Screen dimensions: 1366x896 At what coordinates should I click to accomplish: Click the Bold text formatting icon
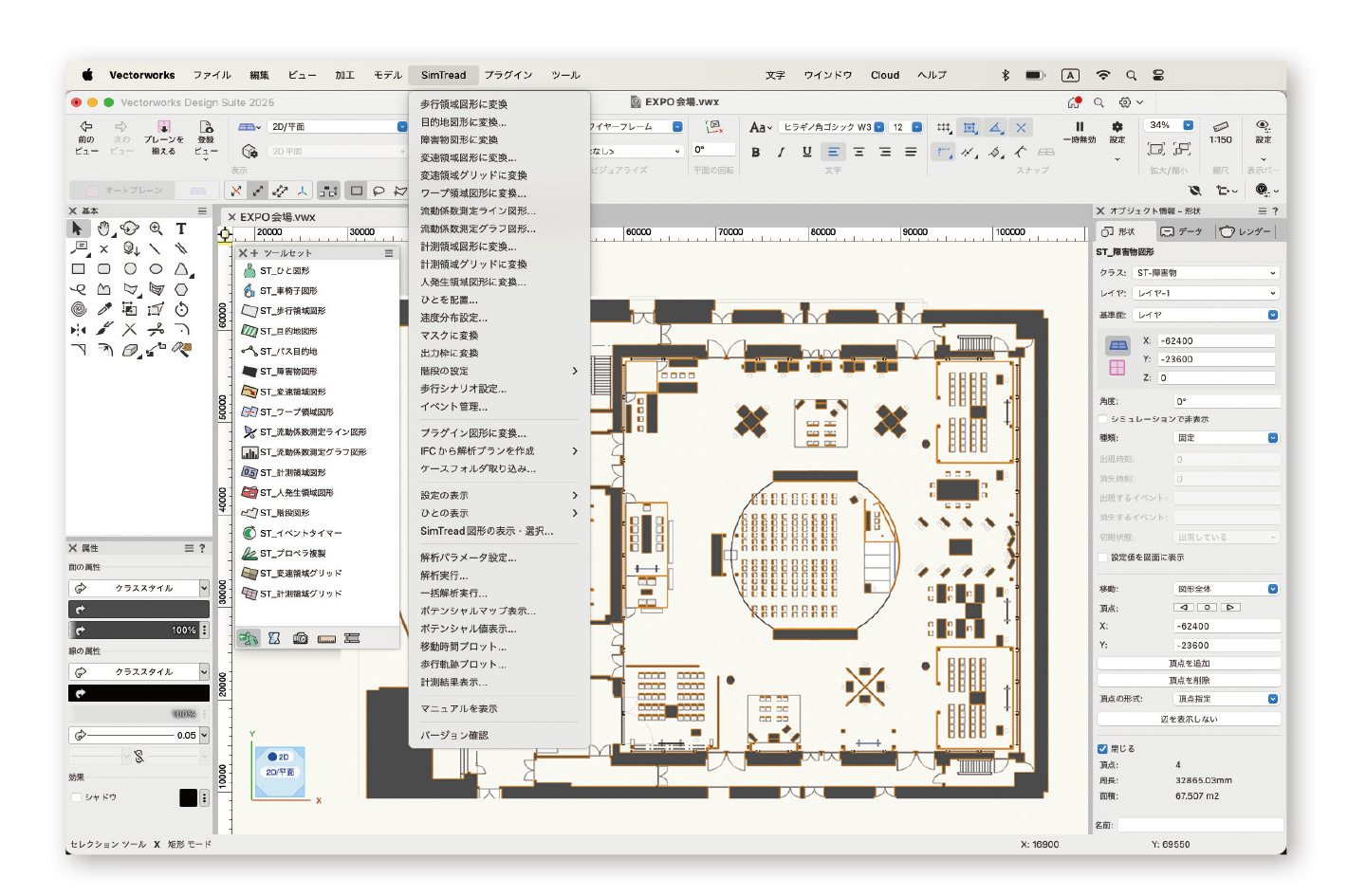pos(755,152)
